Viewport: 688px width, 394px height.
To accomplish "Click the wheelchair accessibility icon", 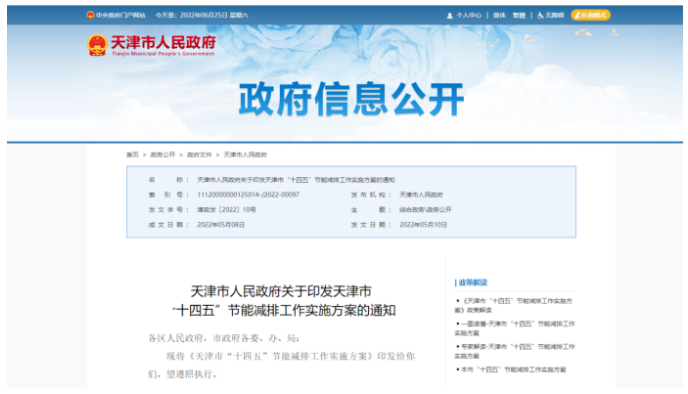I will point(540,15).
